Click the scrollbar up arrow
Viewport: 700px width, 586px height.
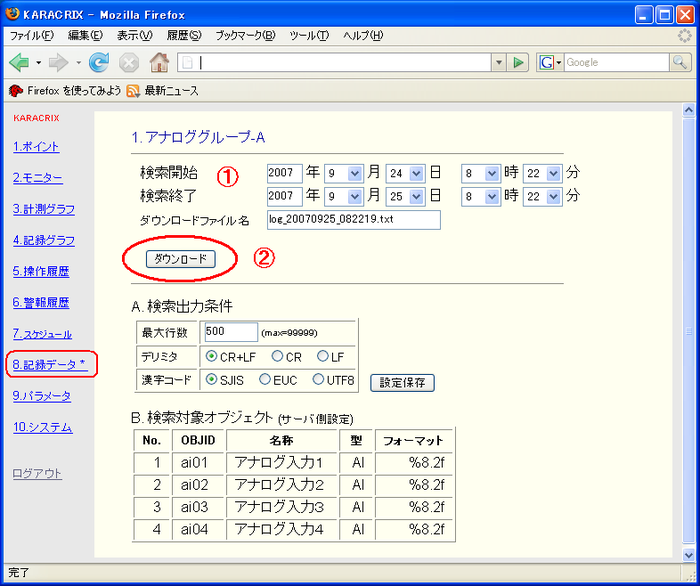point(689,110)
